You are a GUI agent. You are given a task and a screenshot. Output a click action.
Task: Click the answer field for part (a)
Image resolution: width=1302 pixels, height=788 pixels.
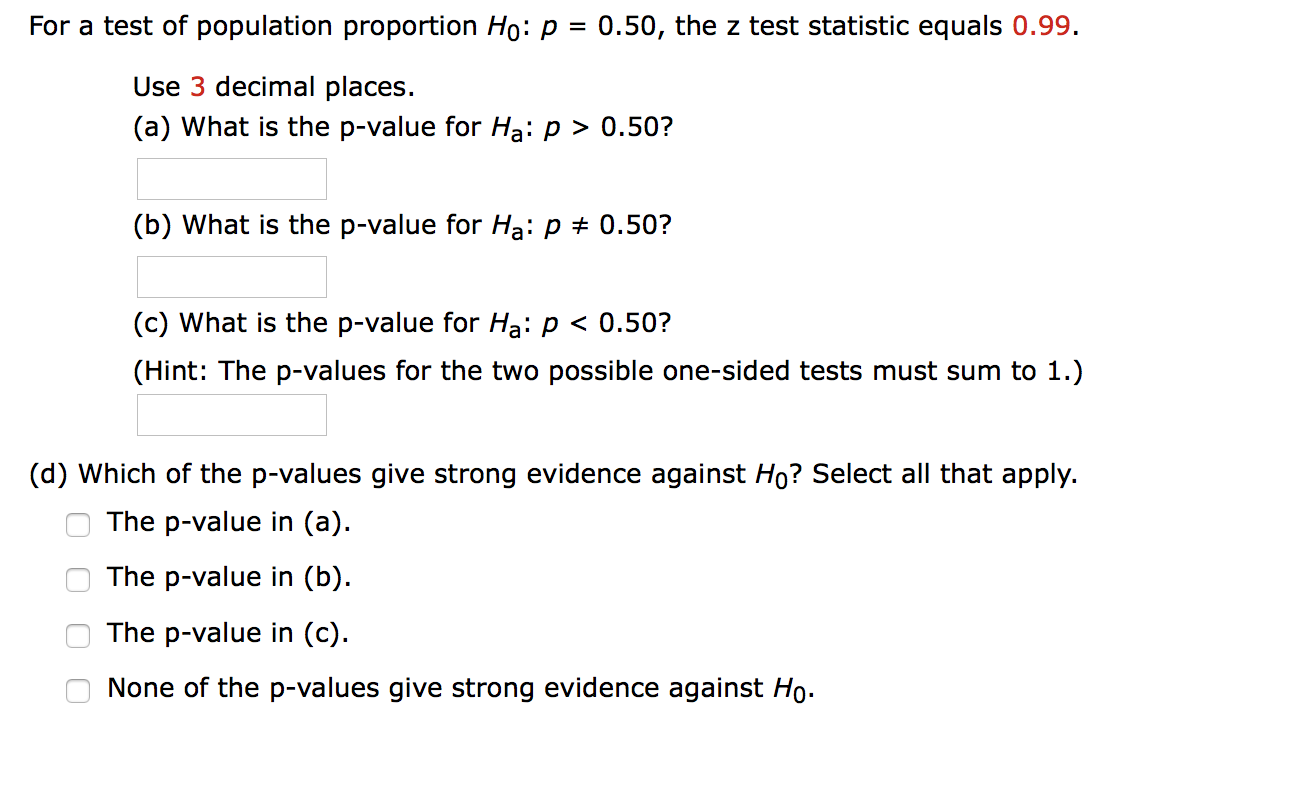(231, 178)
